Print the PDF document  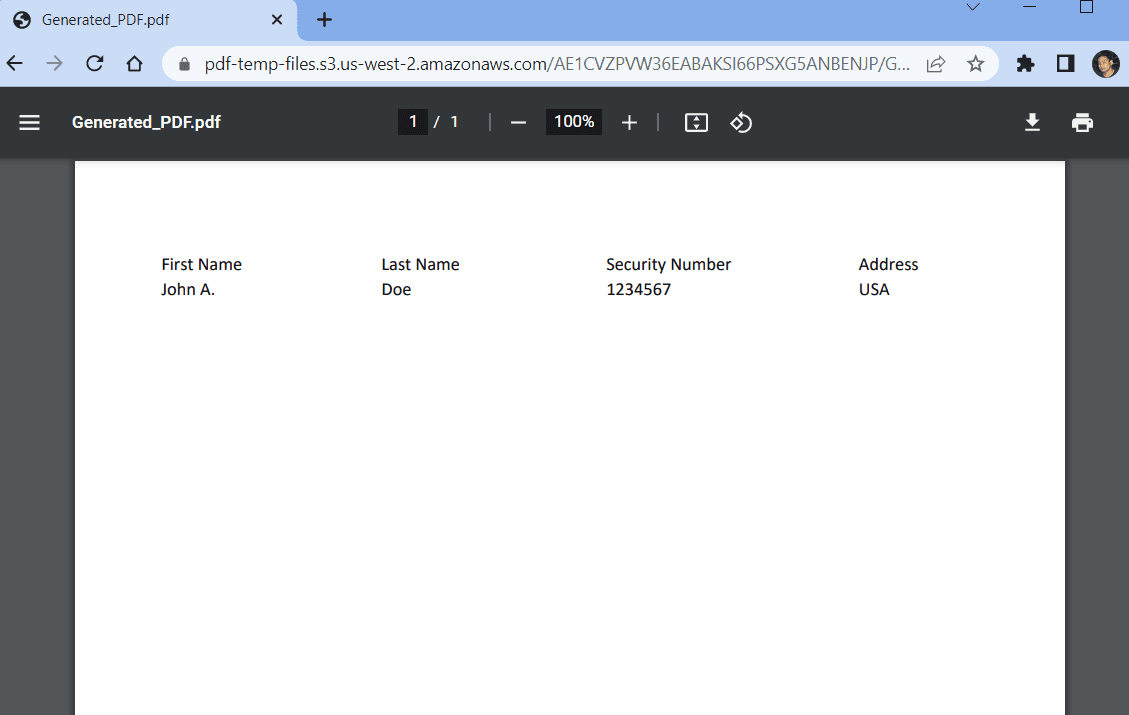1082,122
